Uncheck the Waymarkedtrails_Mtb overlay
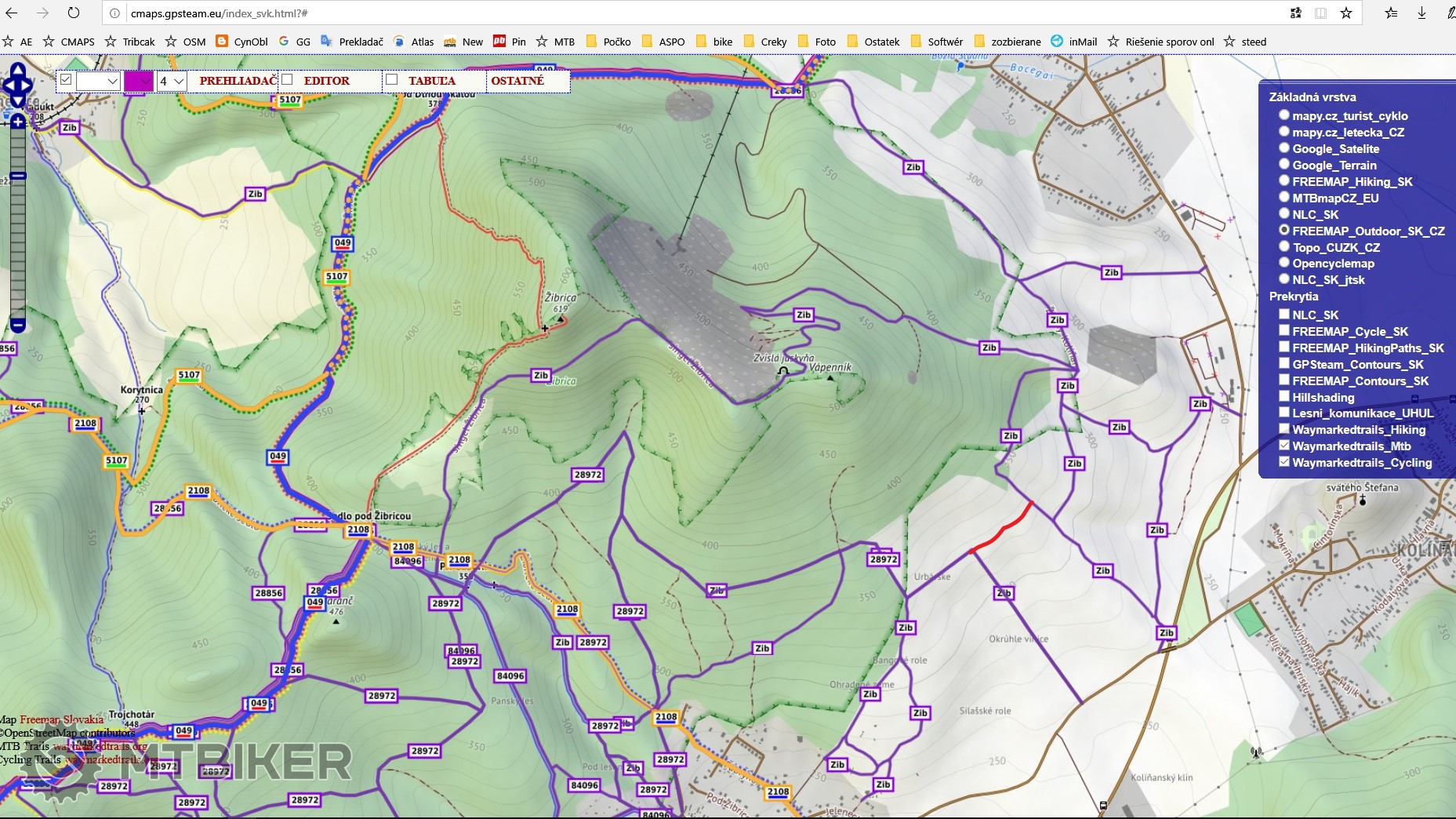The width and height of the screenshot is (1456, 819). (1284, 446)
